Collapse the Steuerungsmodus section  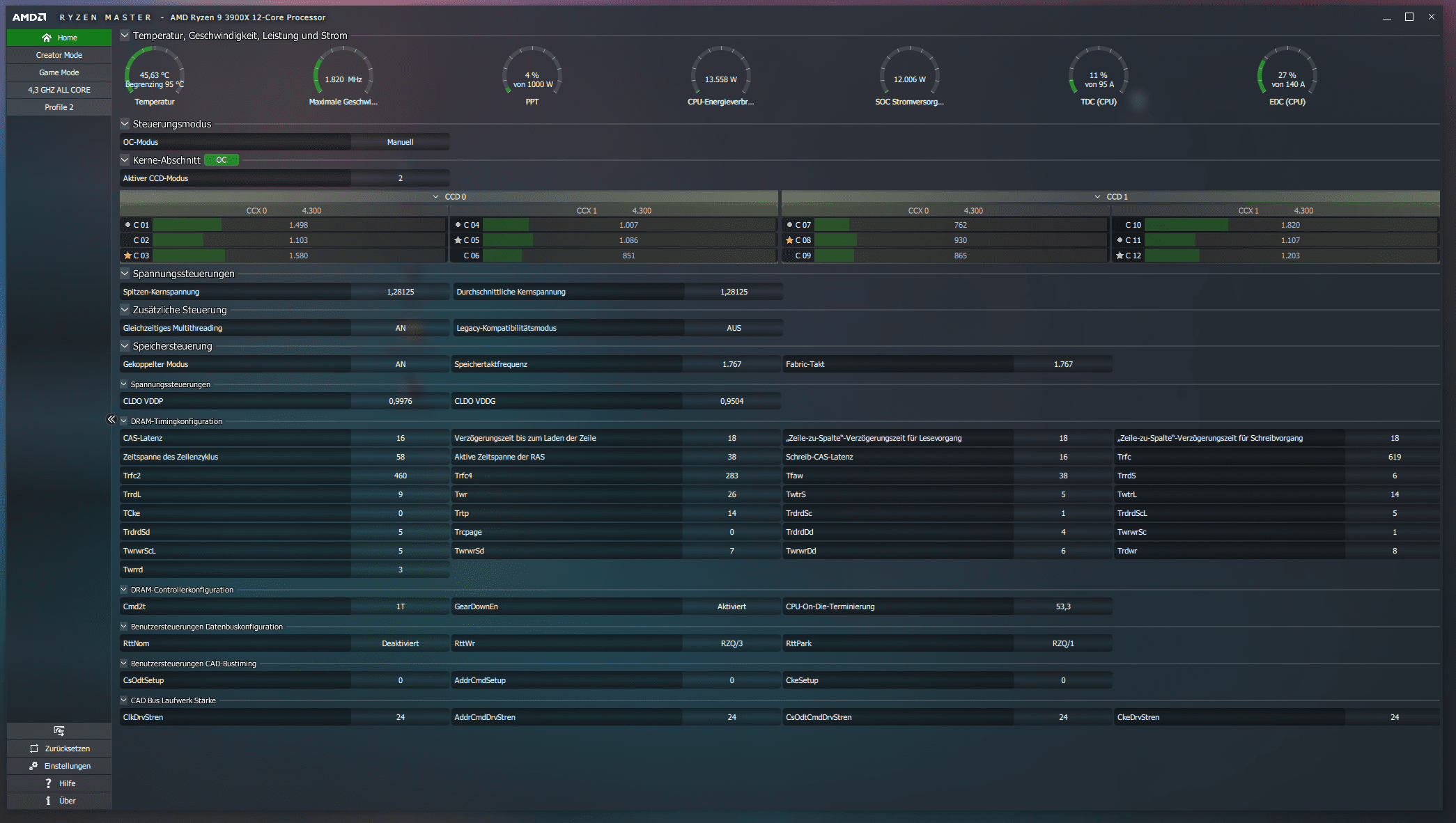(125, 124)
